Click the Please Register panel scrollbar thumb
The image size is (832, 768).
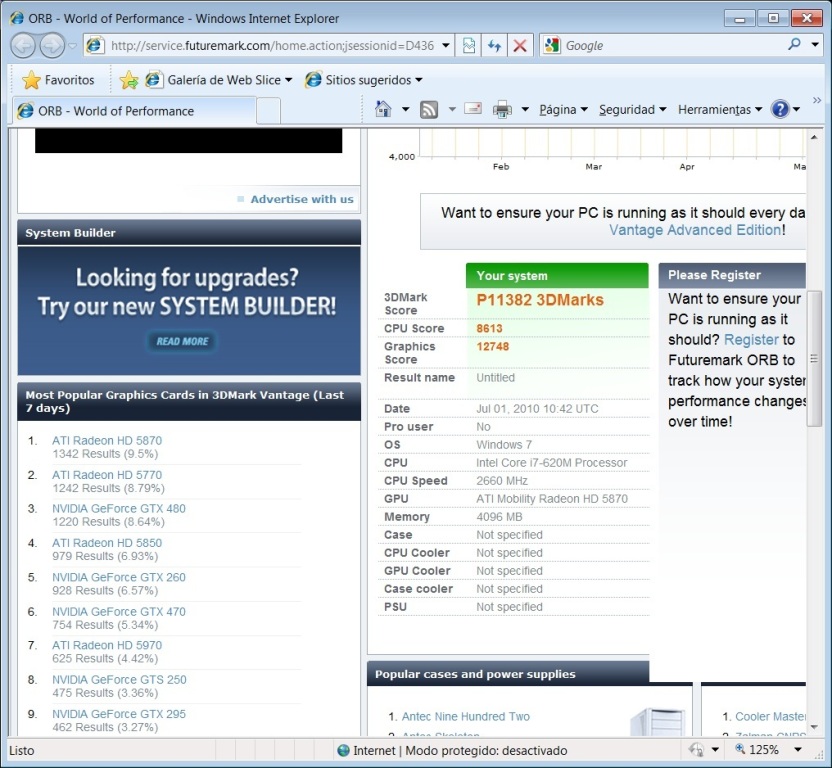pyautogui.click(x=814, y=359)
